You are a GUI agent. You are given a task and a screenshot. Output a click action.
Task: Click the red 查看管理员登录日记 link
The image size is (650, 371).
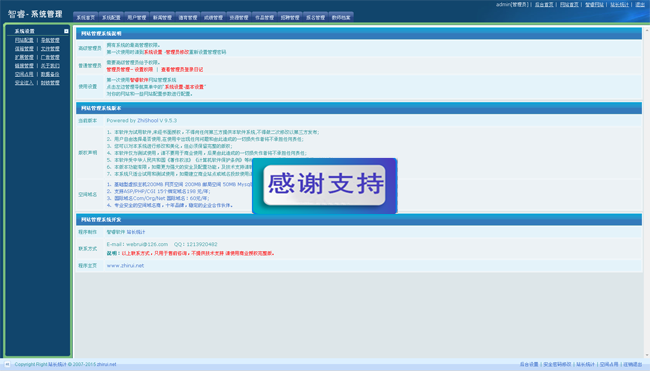click(182, 70)
